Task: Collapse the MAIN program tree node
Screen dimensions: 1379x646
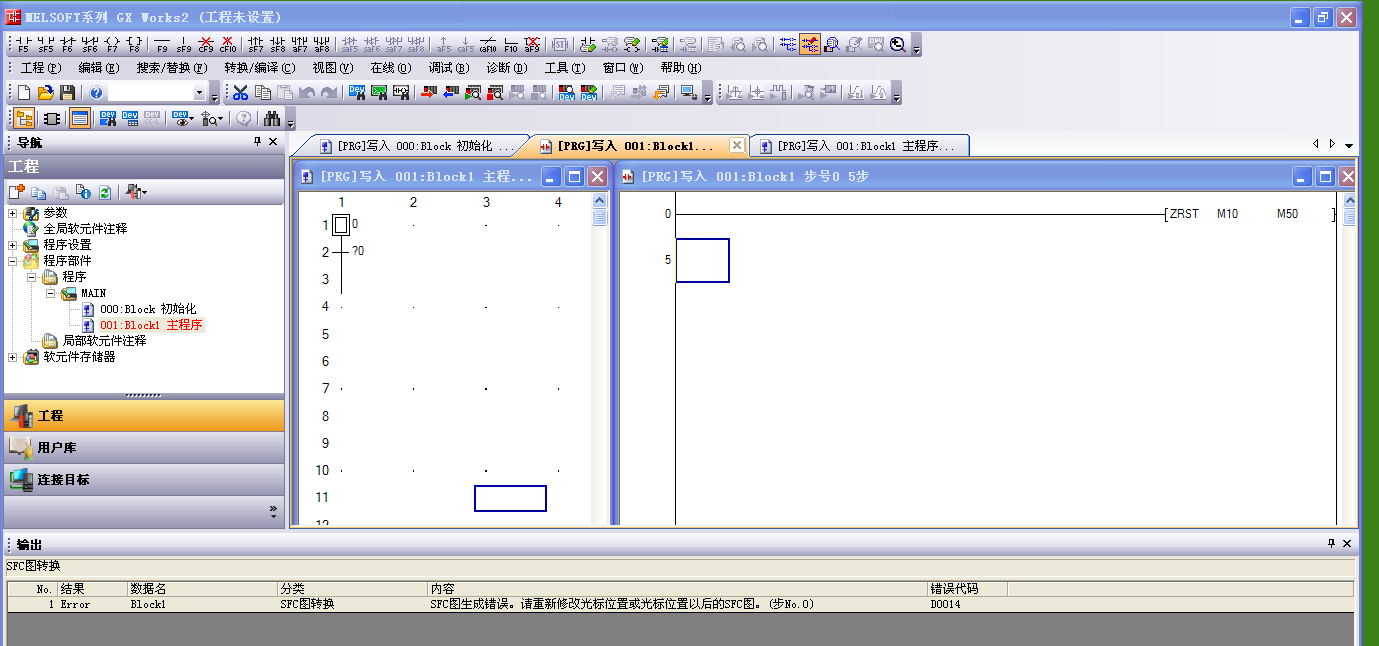Action: click(x=51, y=293)
